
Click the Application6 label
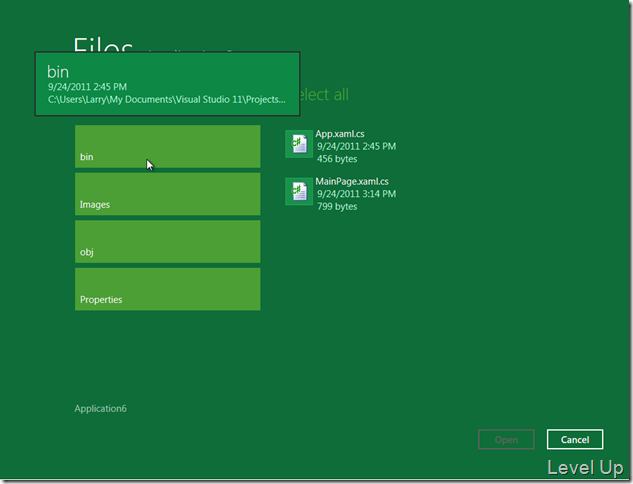[x=101, y=409]
